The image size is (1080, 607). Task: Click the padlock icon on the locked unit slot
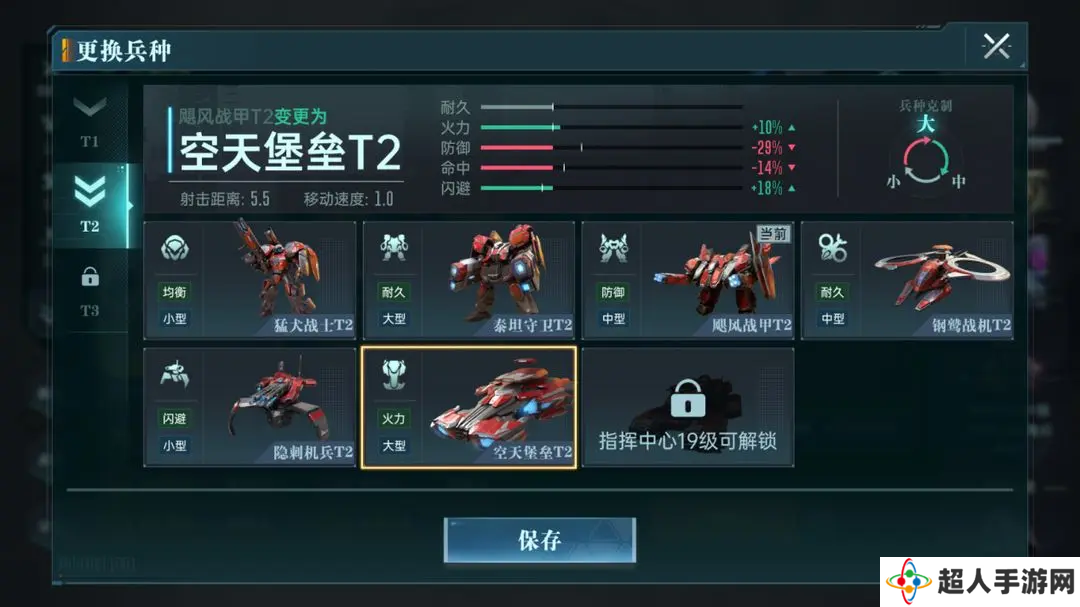point(687,398)
